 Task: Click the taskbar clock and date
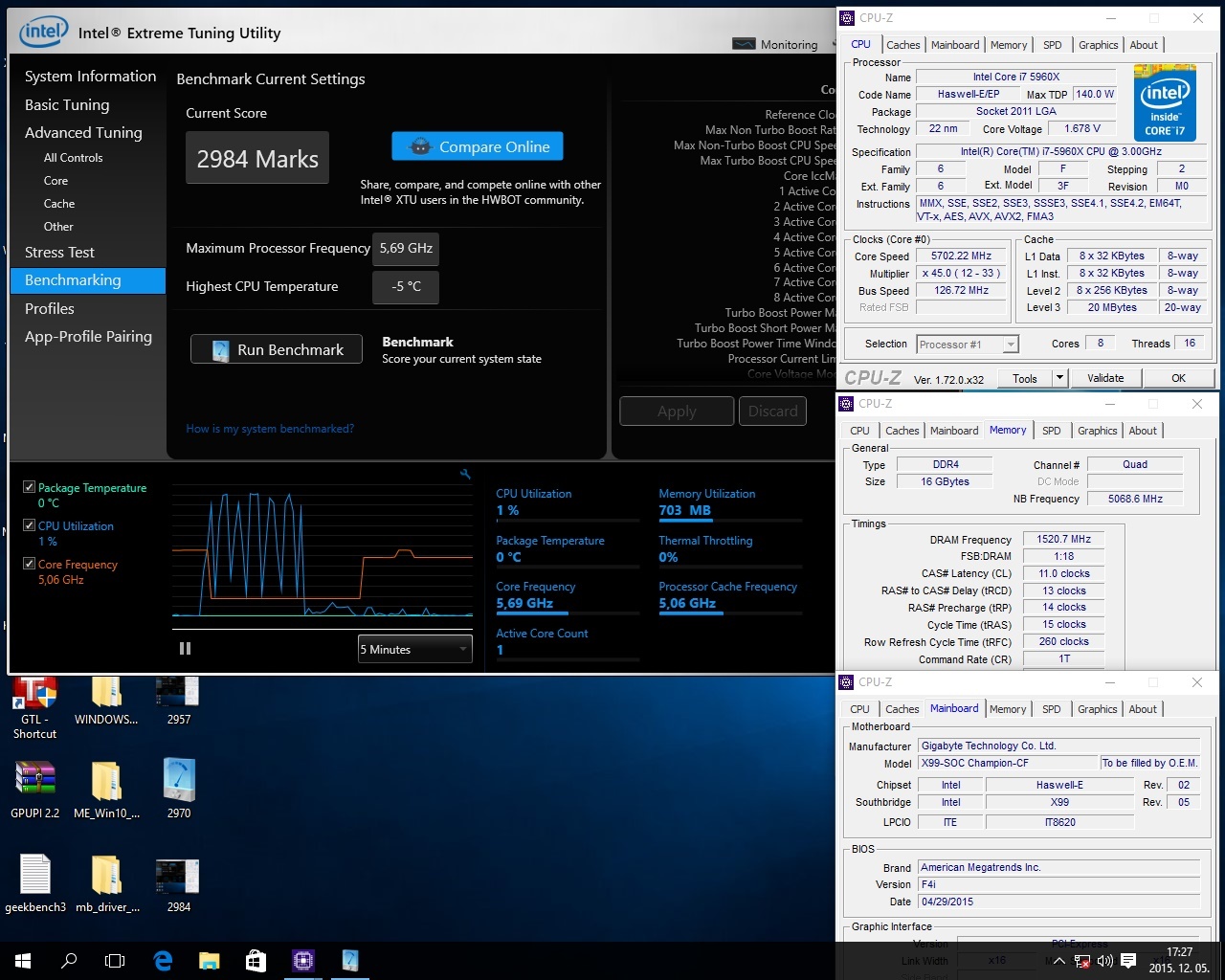(x=1179, y=960)
